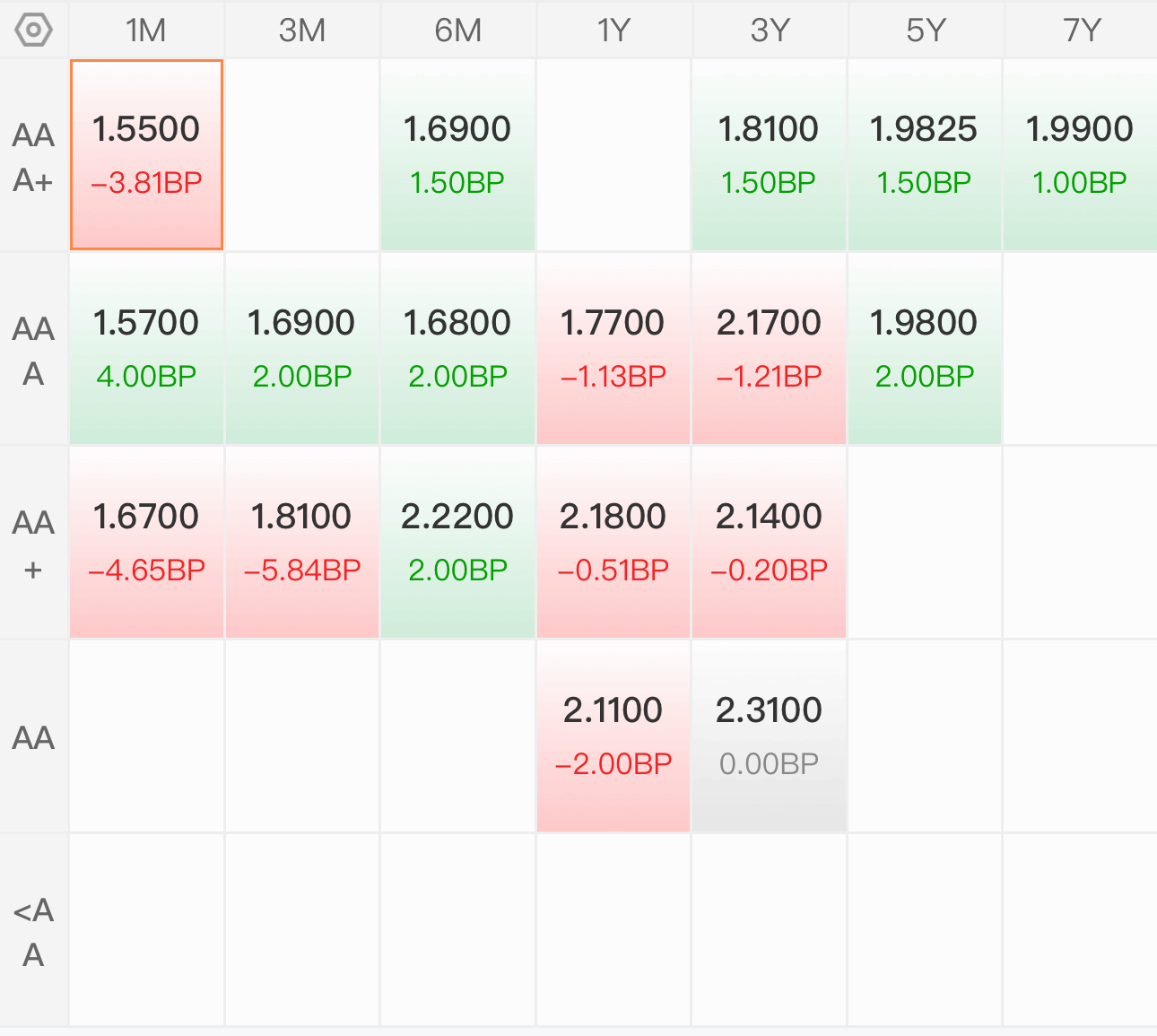Viewport: 1157px width, 1036px height.
Task: Click the AA+ 3M cell 1.8100
Action: click(302, 543)
